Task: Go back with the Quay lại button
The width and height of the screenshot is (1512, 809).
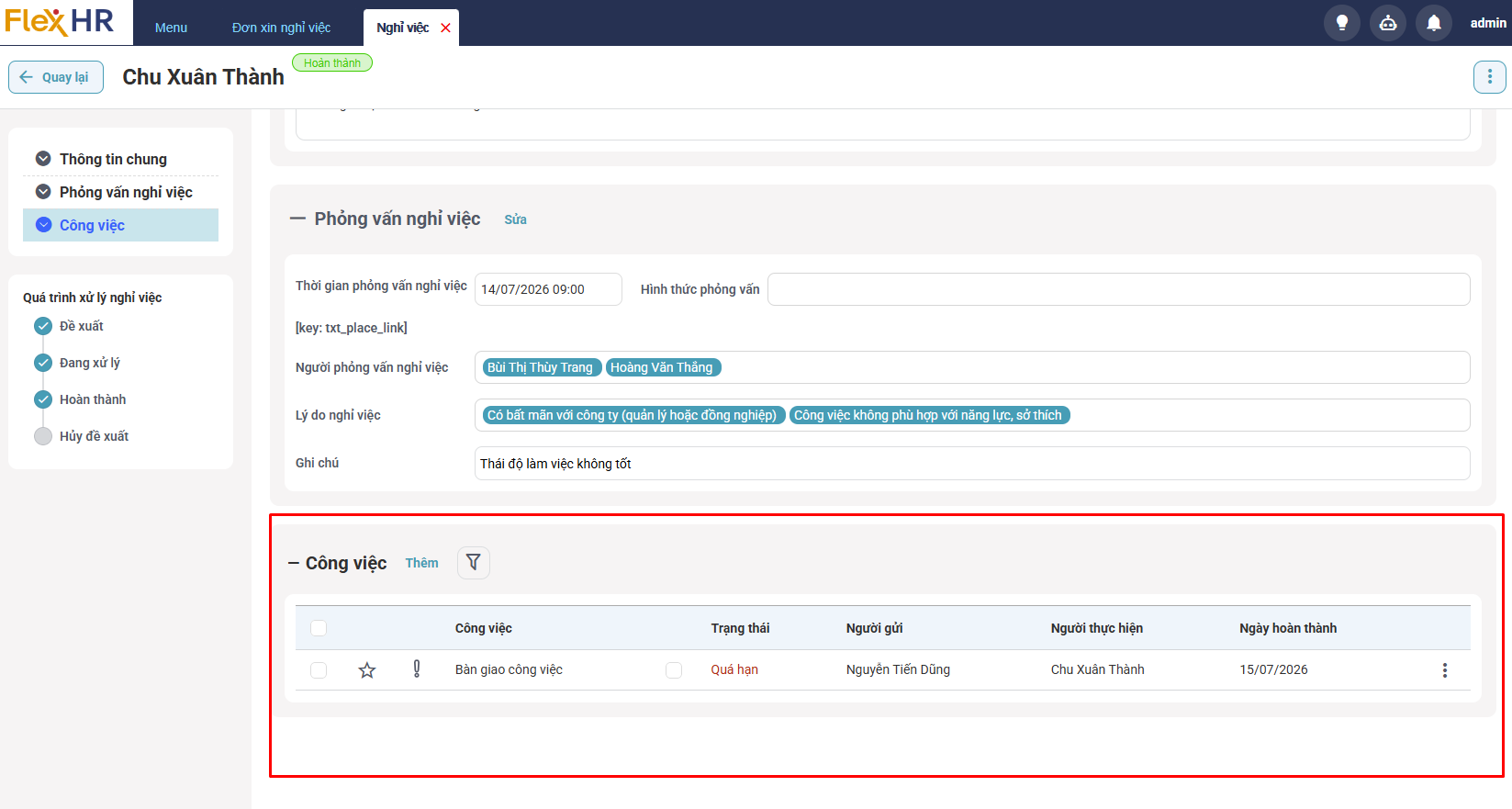Action: point(56,77)
